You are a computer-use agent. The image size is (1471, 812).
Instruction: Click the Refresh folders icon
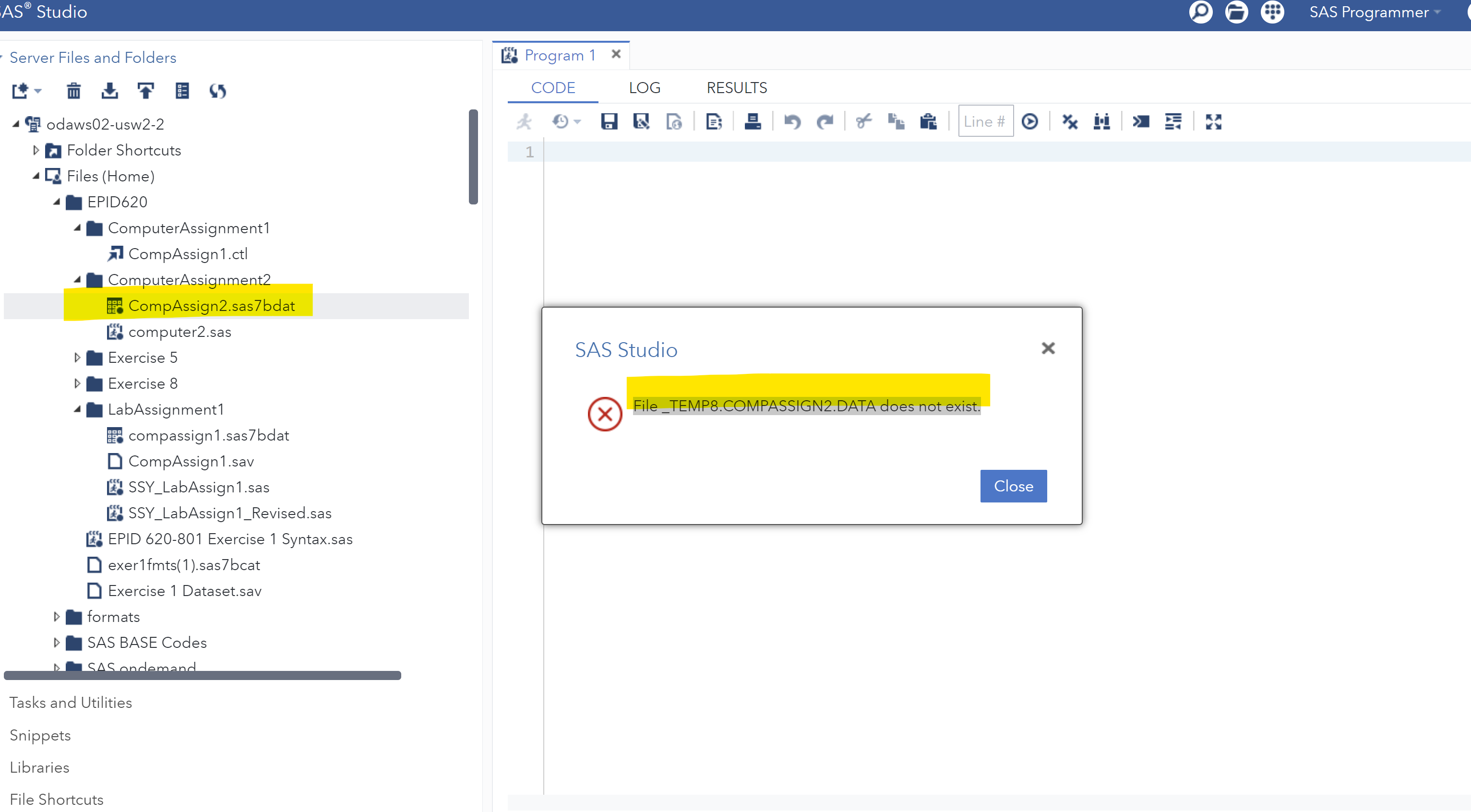coord(217,91)
